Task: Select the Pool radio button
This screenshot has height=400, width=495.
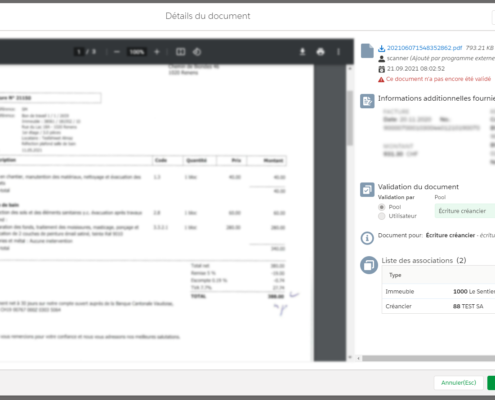Action: (381, 207)
